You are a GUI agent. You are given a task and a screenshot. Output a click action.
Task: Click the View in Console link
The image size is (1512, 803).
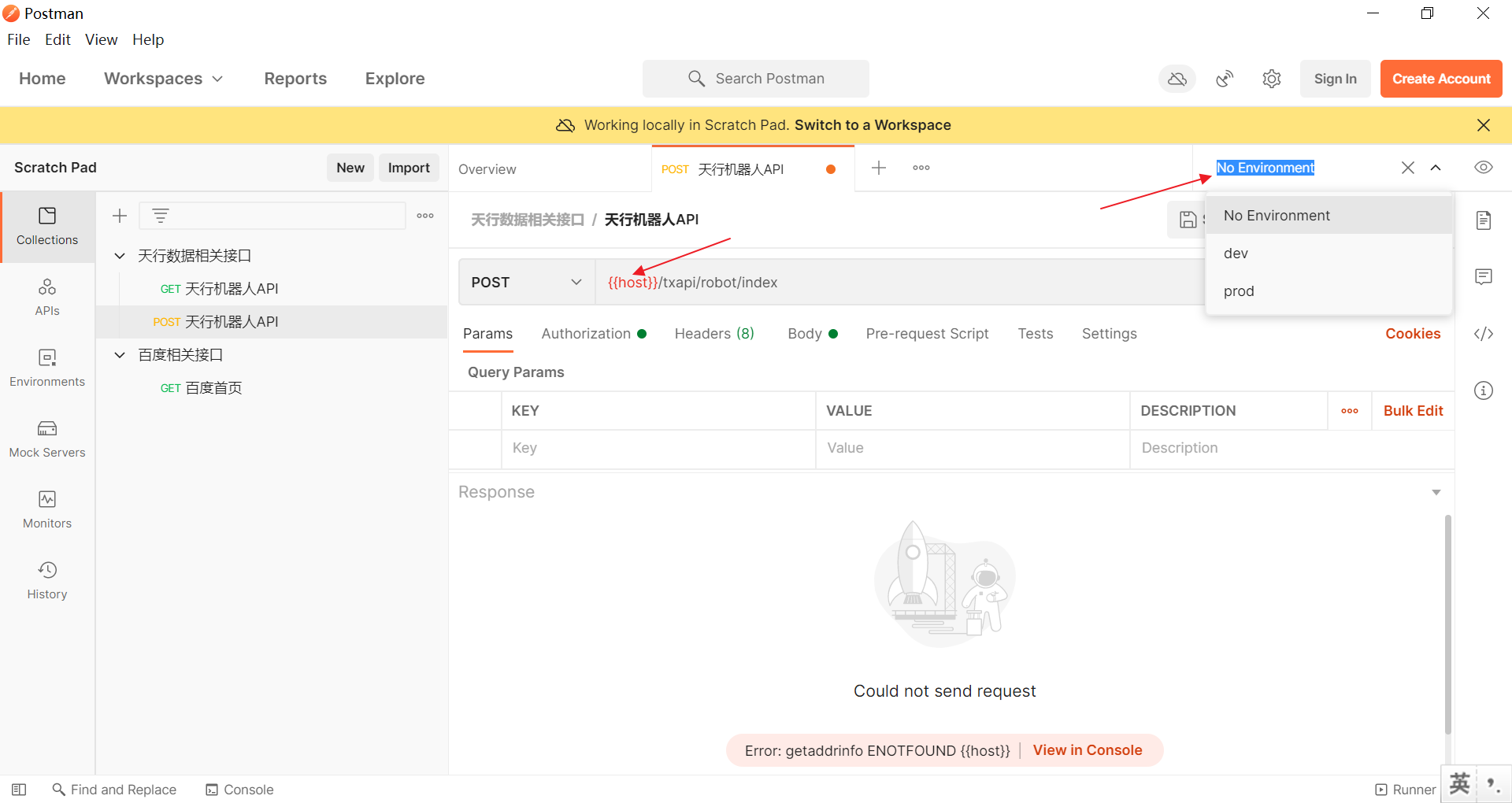pos(1087,750)
